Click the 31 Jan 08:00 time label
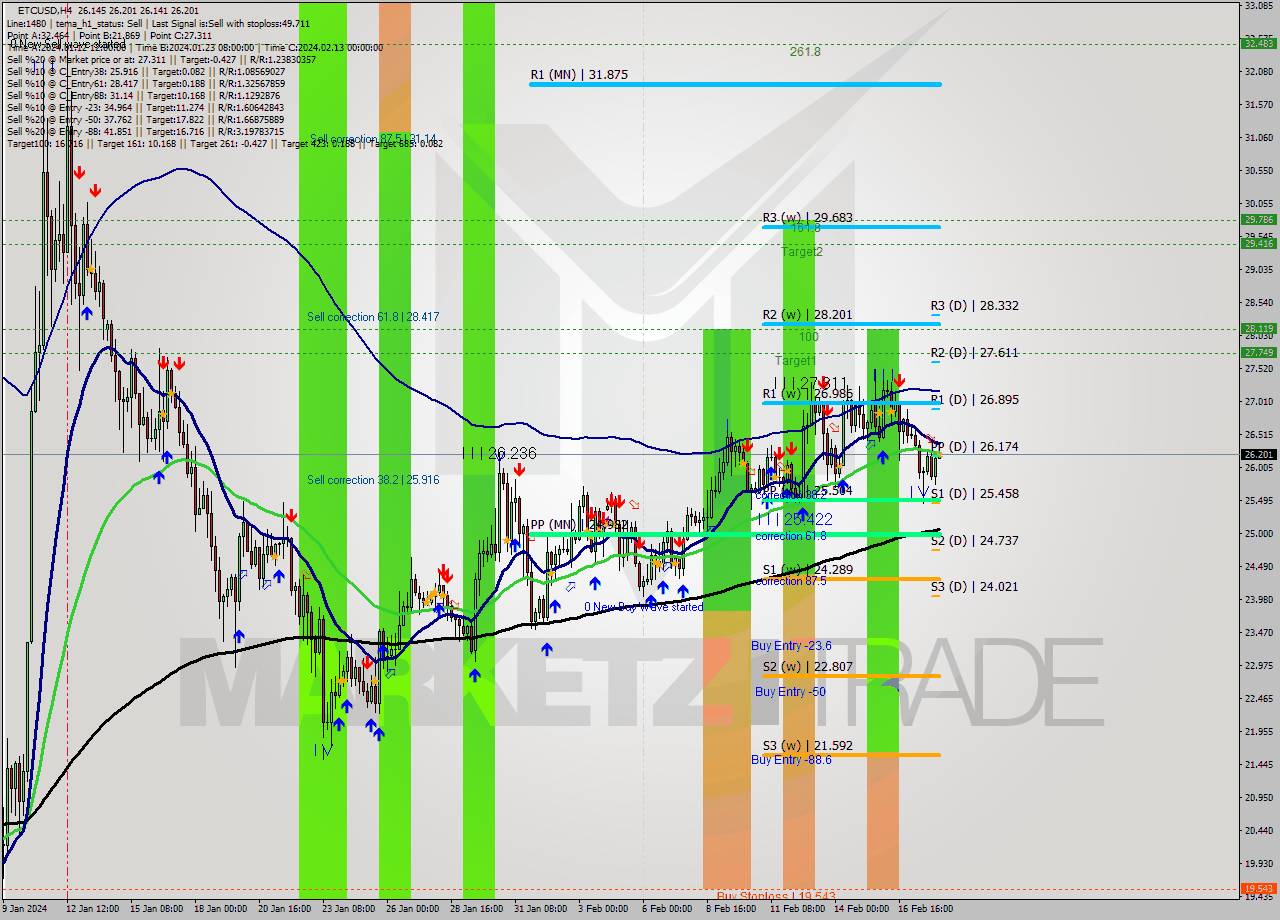This screenshot has height=920, width=1280. coord(541,909)
